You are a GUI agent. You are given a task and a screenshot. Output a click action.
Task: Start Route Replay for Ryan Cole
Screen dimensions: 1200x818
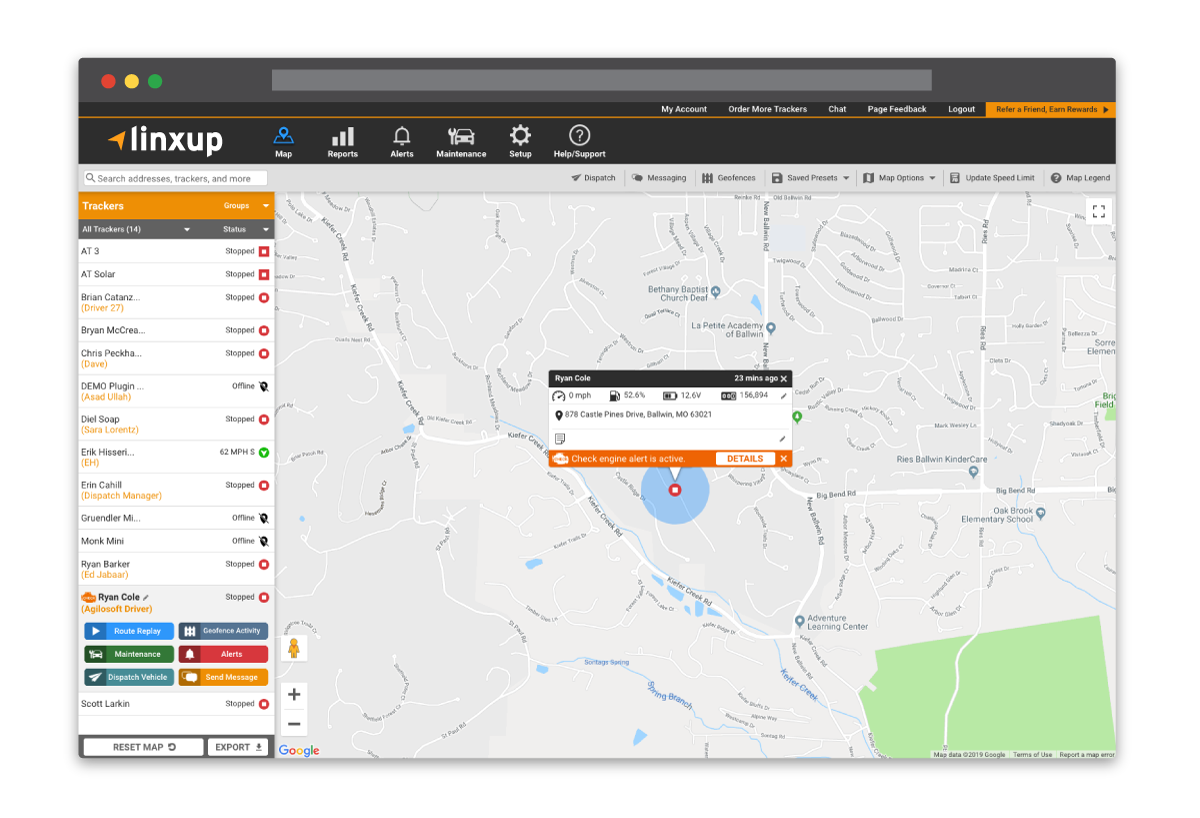pyautogui.click(x=128, y=630)
